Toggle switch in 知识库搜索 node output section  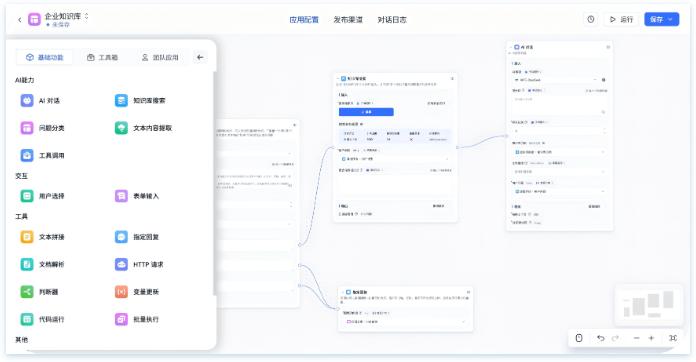pyautogui.click(x=447, y=206)
